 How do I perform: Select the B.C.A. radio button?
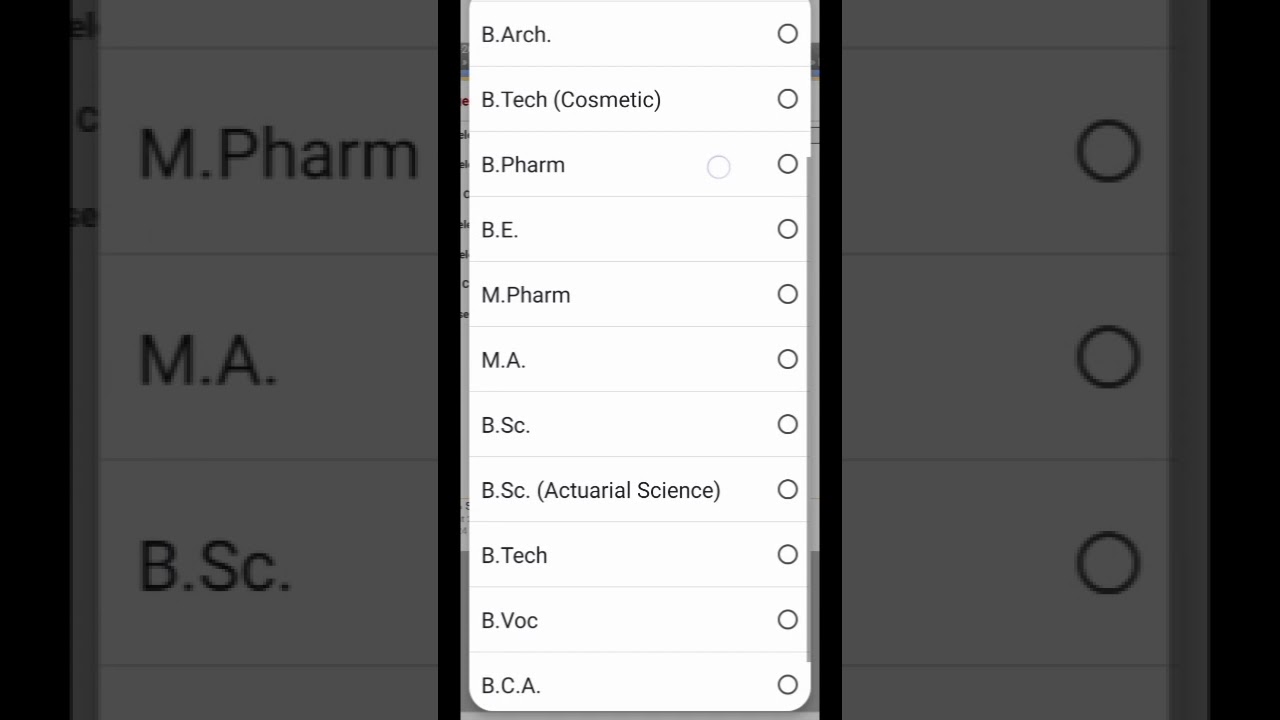pyautogui.click(x=788, y=685)
